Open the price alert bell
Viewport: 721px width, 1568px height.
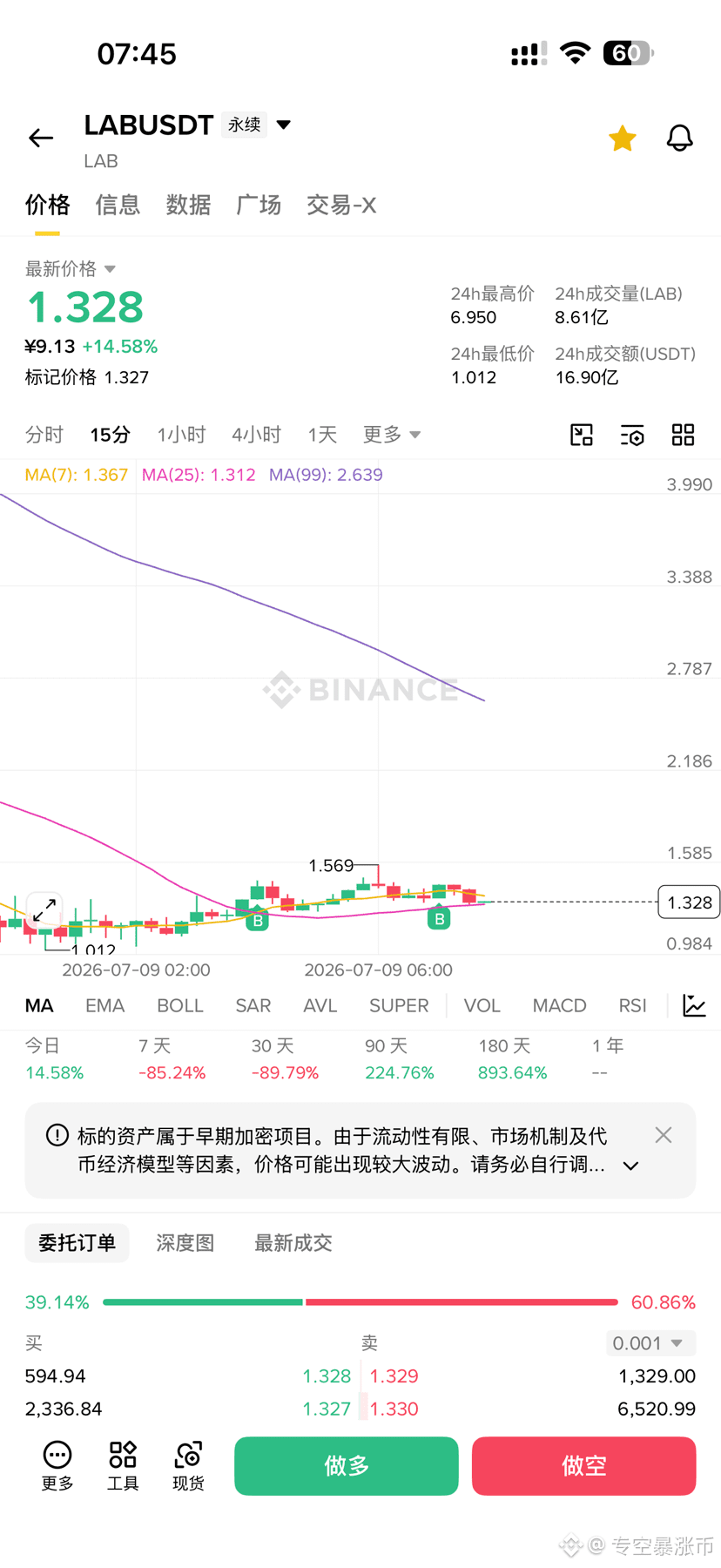coord(680,138)
